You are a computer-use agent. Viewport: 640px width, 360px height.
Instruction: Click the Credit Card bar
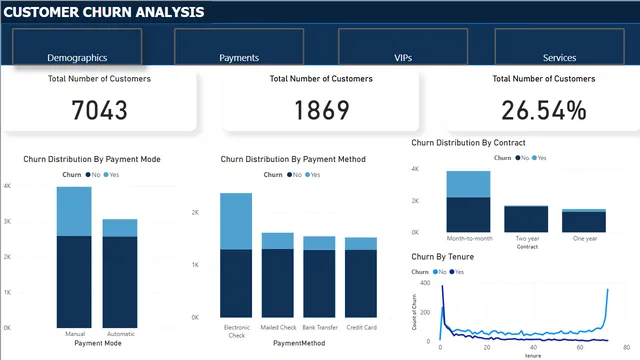point(361,278)
